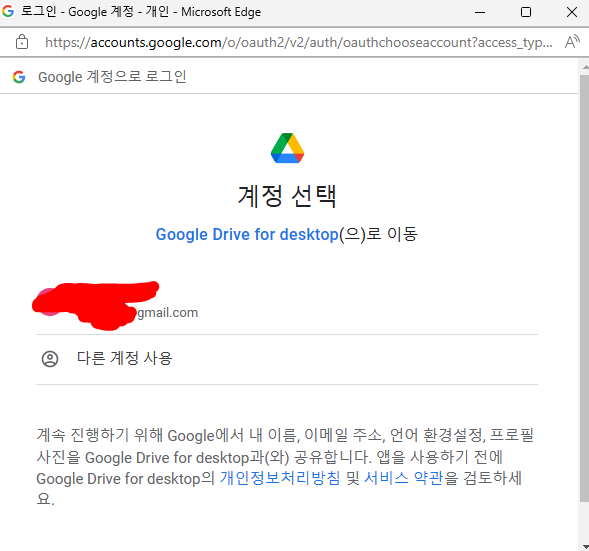Viewport: 589px width, 551px height.
Task: Click the scrollbar up arrow
Action: (585, 67)
